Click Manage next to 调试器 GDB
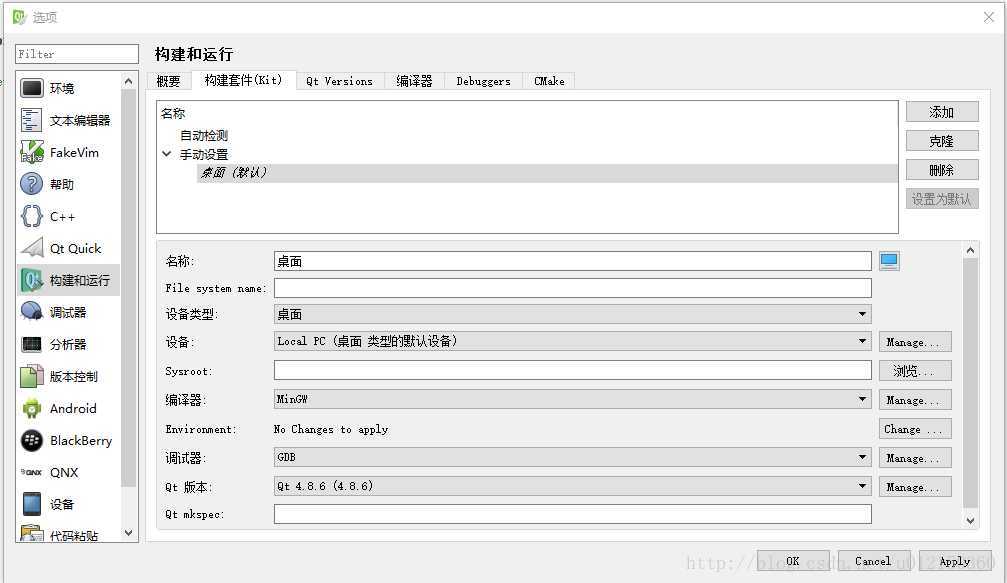The image size is (1007, 583). point(915,458)
